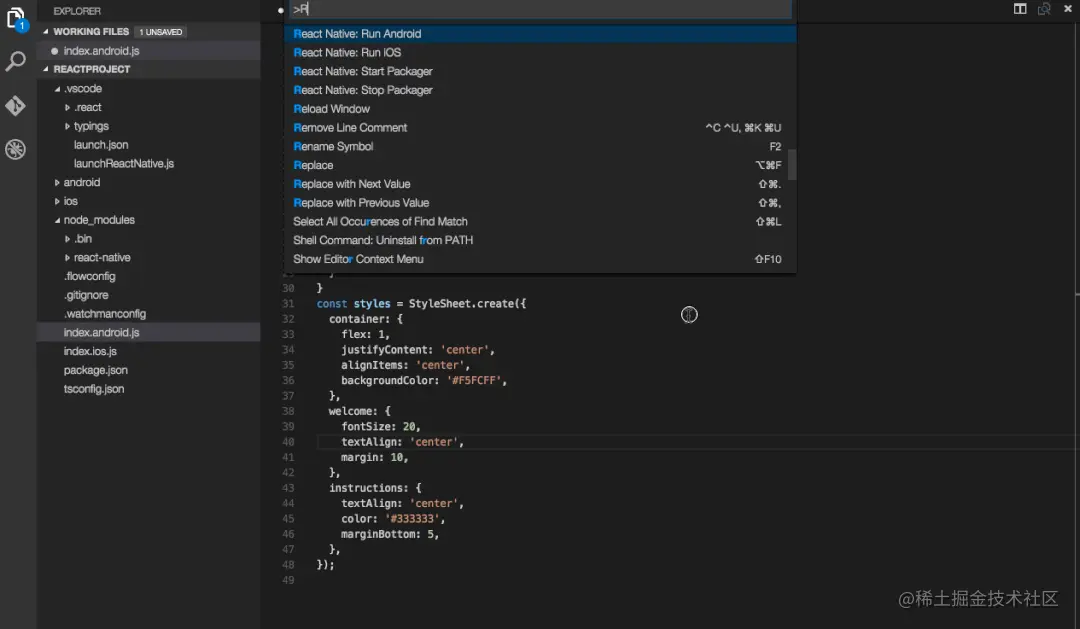Screen dimensions: 1080x629
Task: Click the unsaved dot beside index.android.js
Action: point(54,51)
